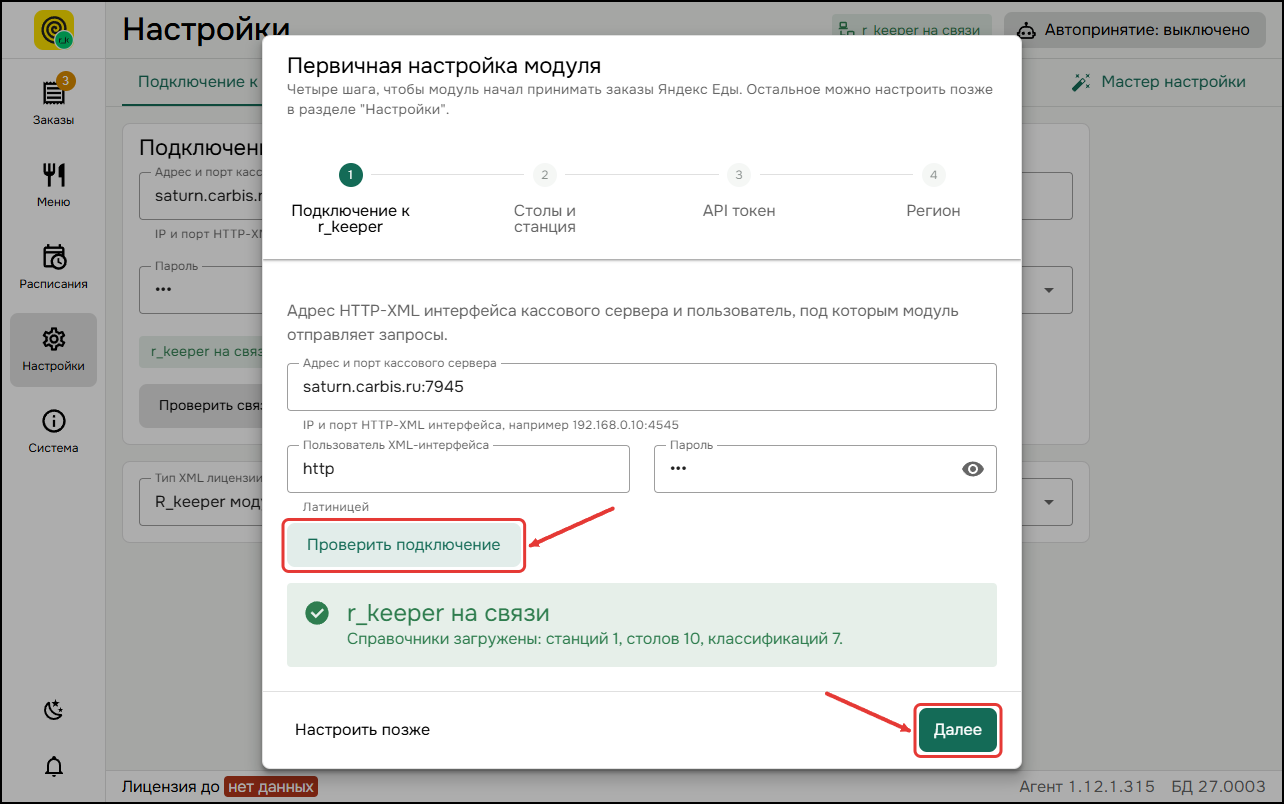Click the Адрес и порт кассового сервера field
This screenshot has width=1284, height=804.
pyautogui.click(x=642, y=386)
